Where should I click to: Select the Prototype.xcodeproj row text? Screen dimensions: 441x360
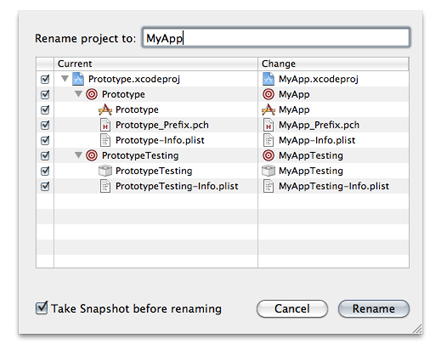pyautogui.click(x=134, y=79)
